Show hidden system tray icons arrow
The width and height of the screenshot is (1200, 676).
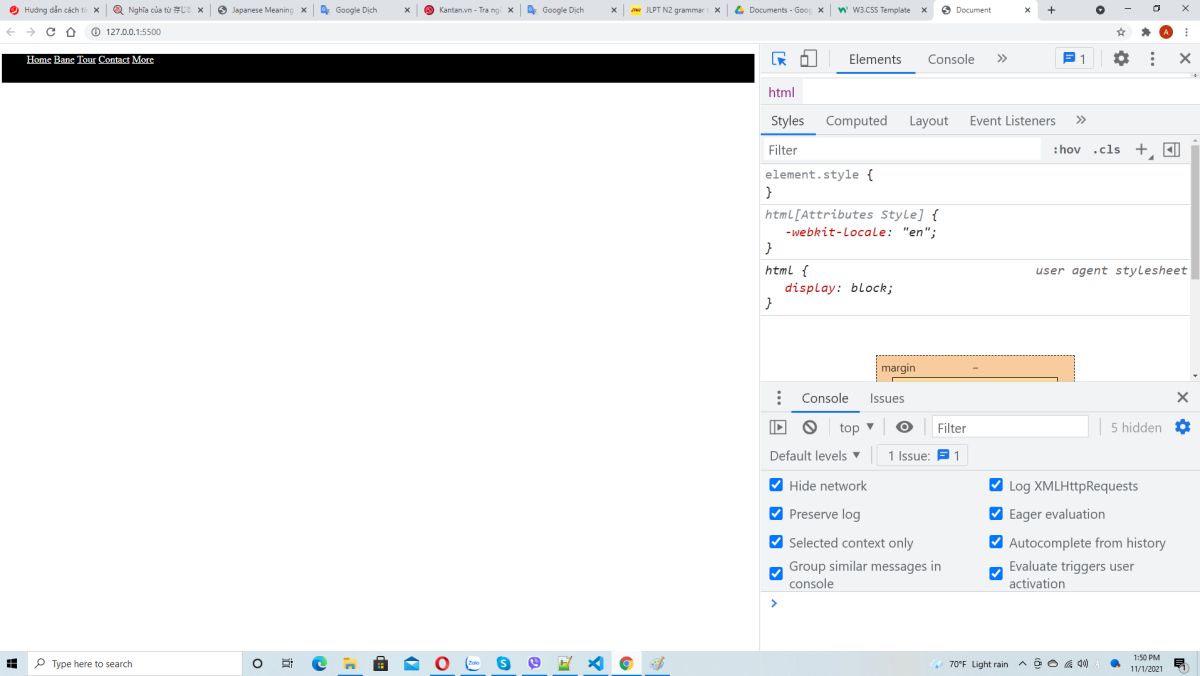tap(1024, 663)
